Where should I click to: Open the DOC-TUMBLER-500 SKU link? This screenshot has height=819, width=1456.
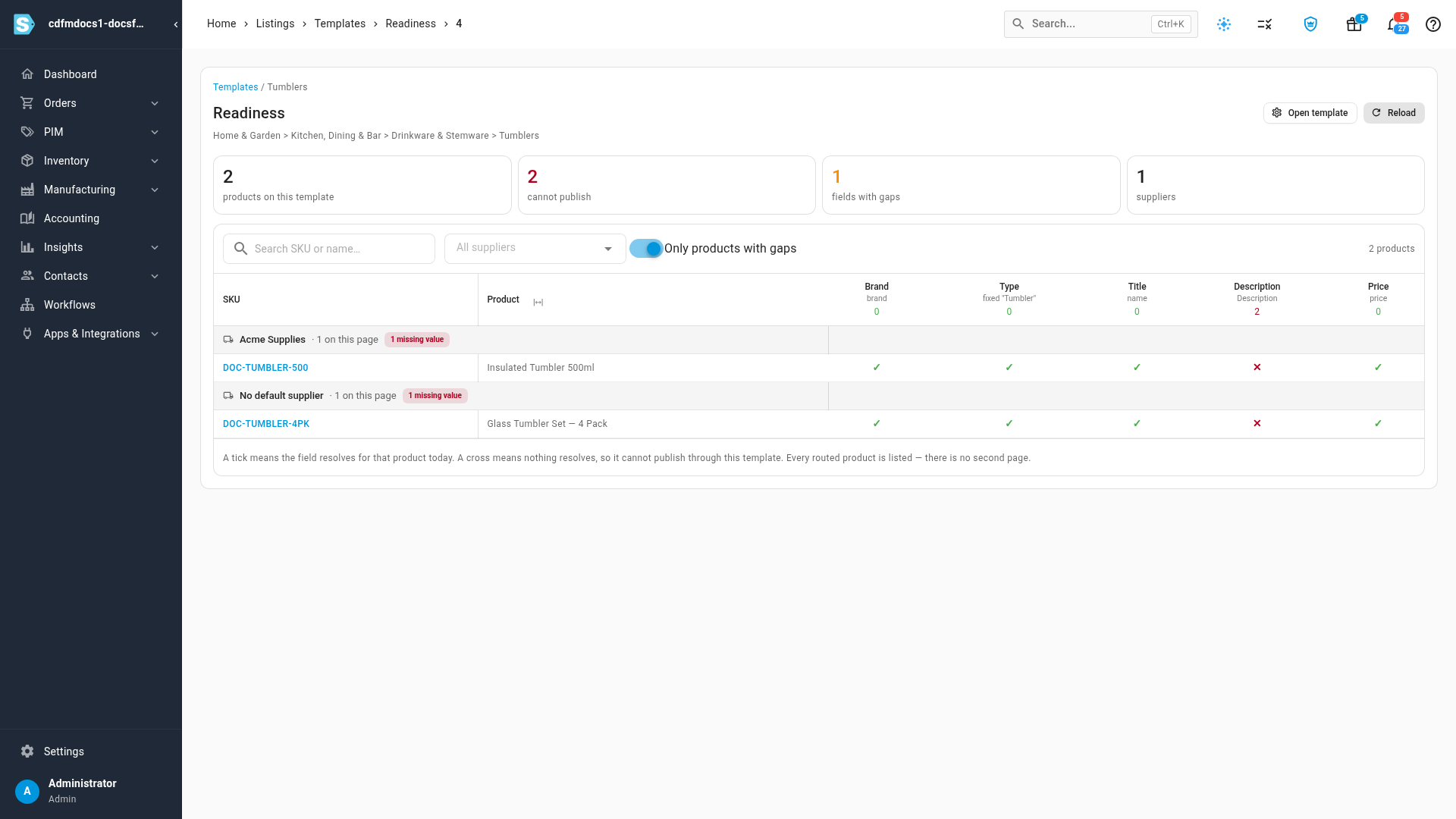click(265, 368)
